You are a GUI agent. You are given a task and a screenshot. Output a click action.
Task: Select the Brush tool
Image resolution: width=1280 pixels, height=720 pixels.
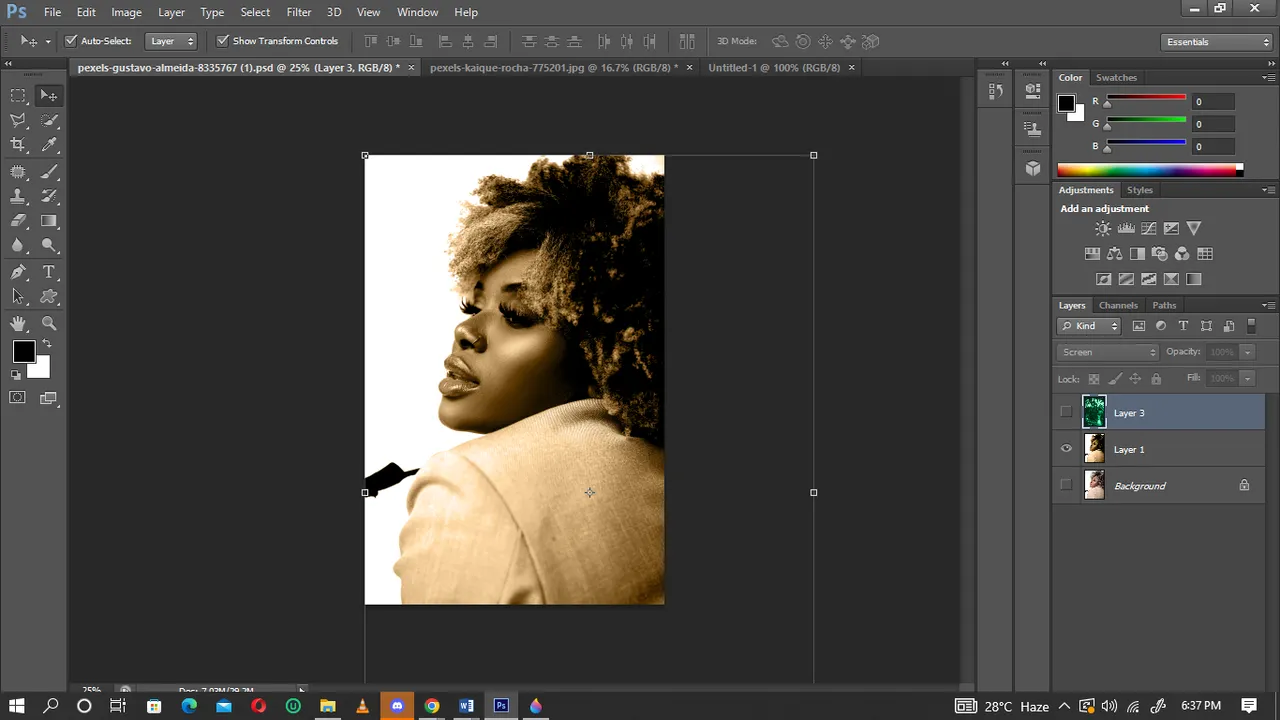pyautogui.click(x=49, y=171)
